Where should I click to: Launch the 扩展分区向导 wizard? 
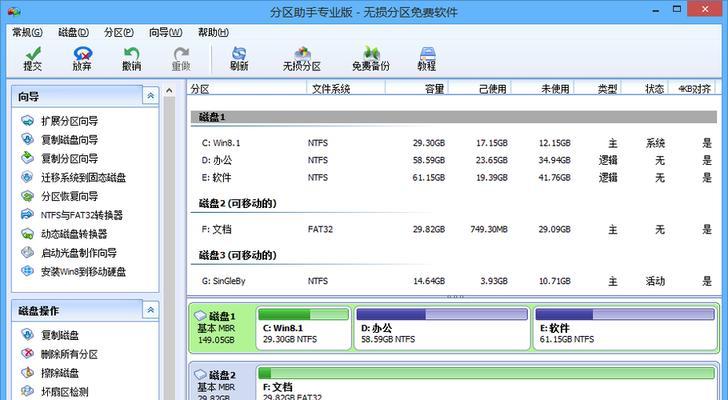[x=59, y=121]
